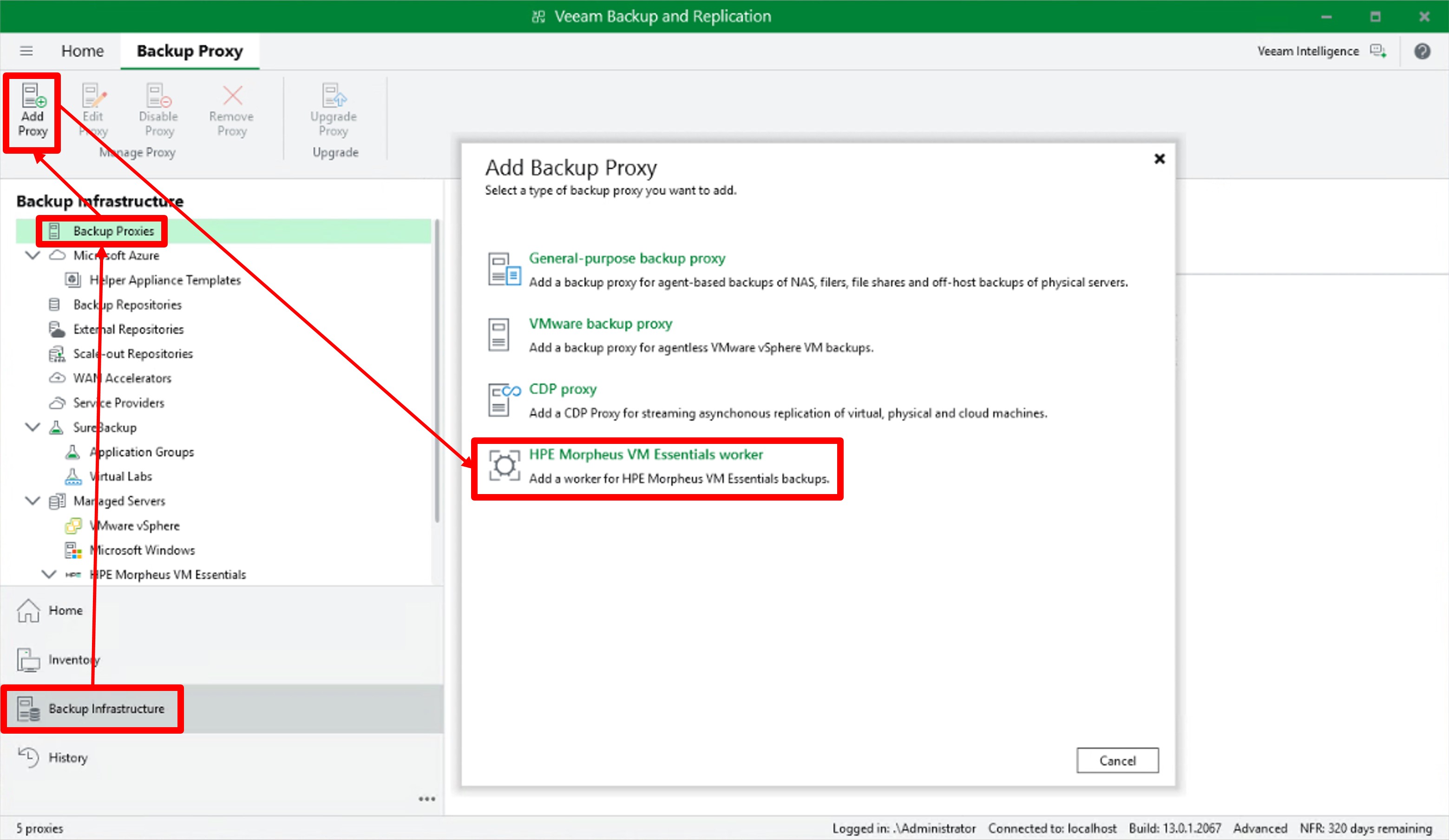Click "NFR: 320 days remaining" status text

pyautogui.click(x=1366, y=828)
